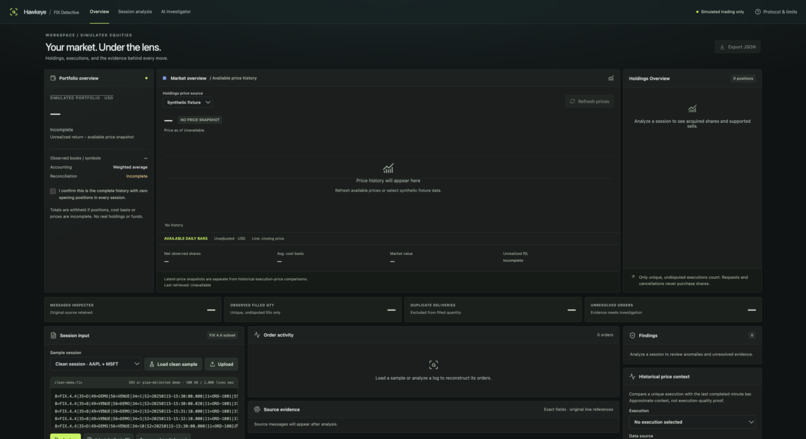The height and width of the screenshot is (439, 806).
Task: Click the Messages Inspected stat card
Action: [133, 309]
